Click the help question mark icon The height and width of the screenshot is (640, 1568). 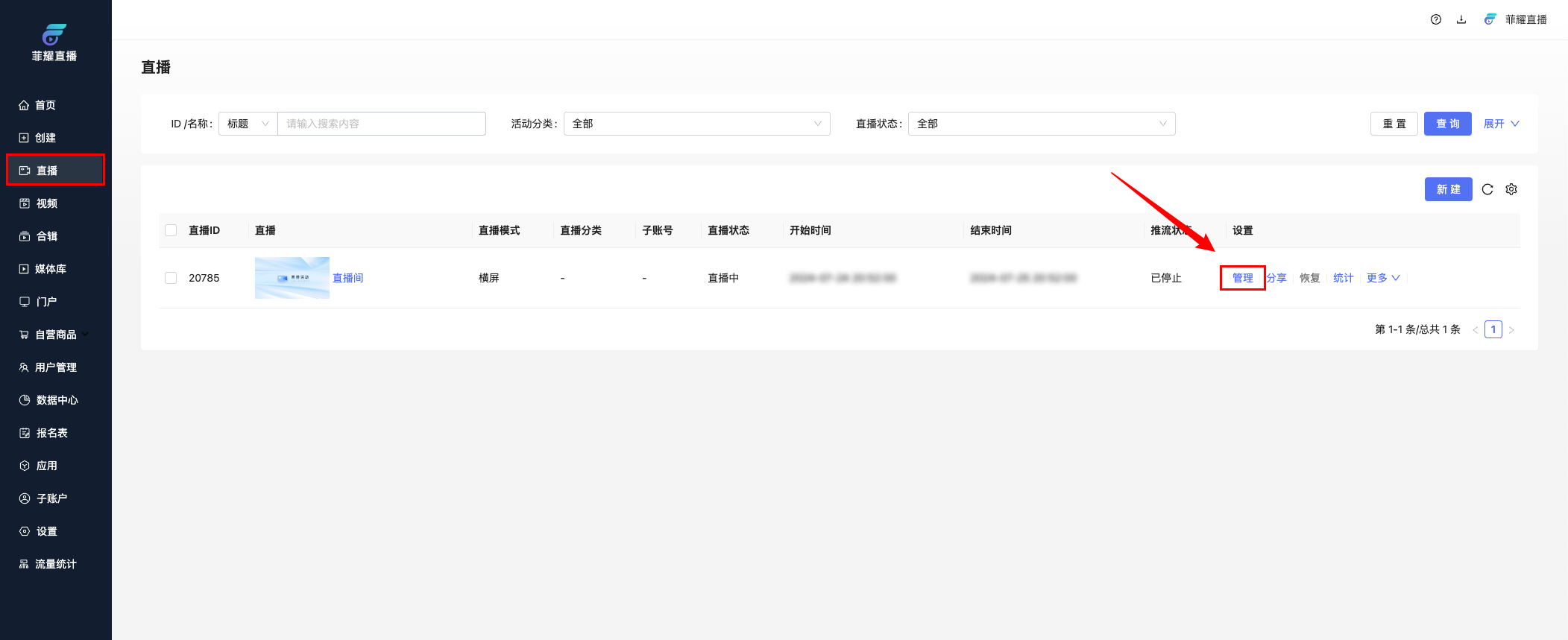tap(1436, 19)
